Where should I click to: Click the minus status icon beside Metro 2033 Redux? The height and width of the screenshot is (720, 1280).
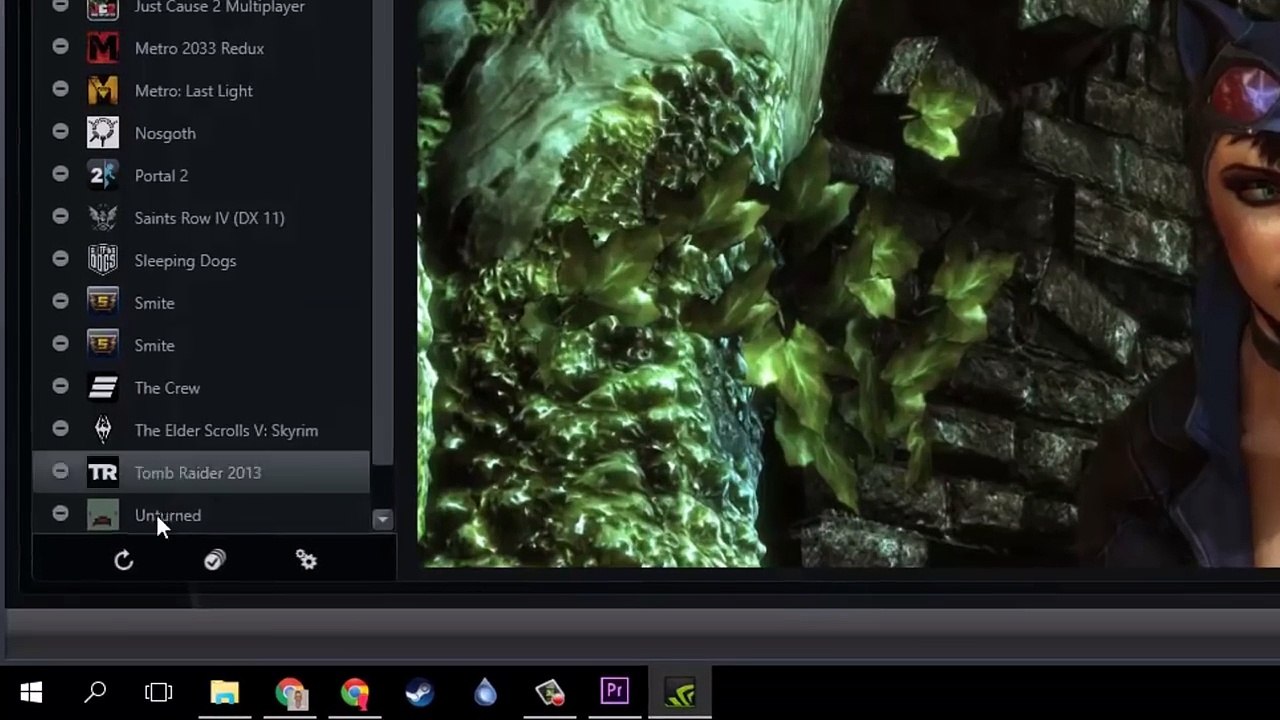[x=60, y=47]
